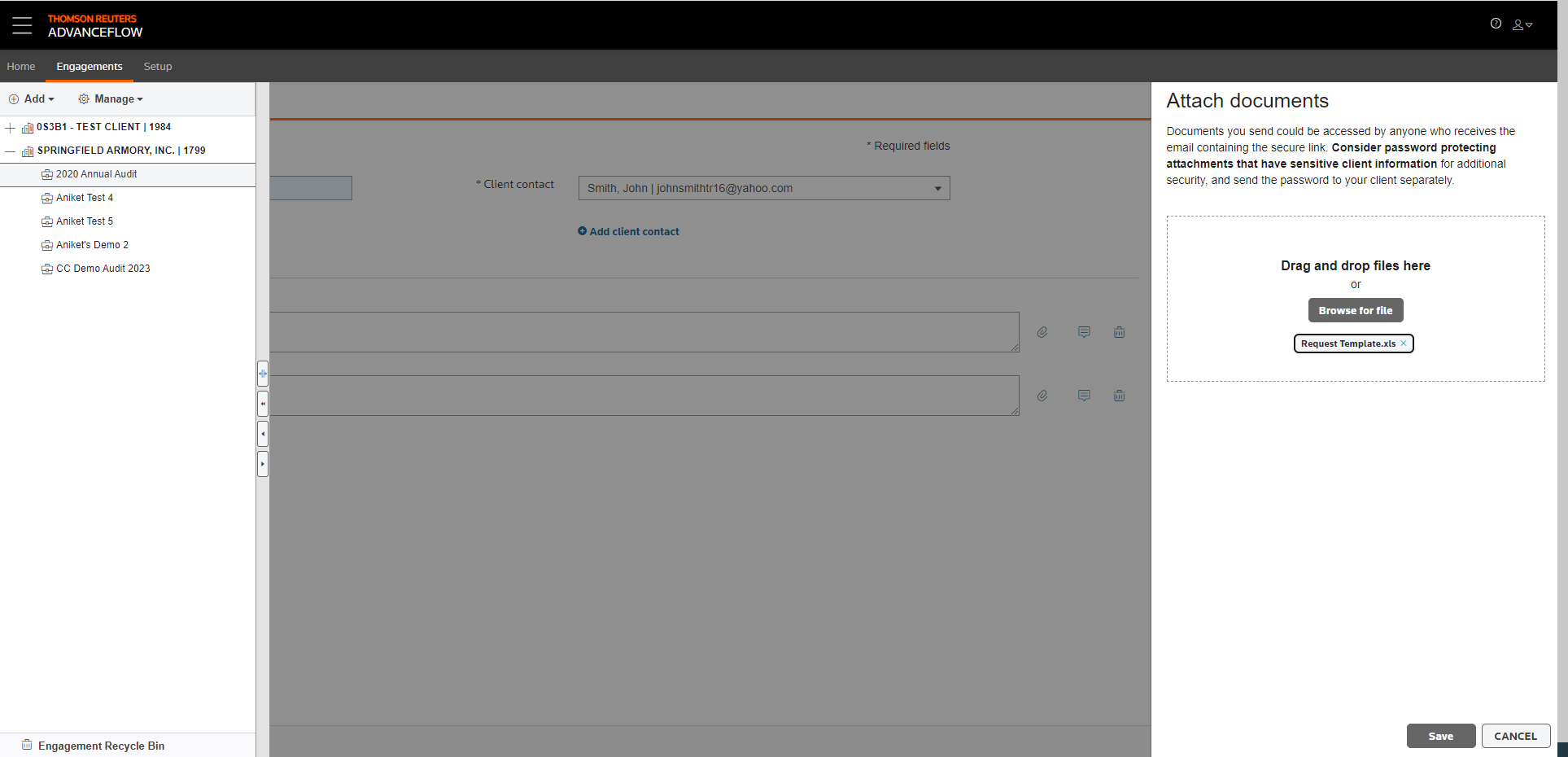The image size is (1568, 757).
Task: Open the Manage dropdown menu
Action: 111,99
